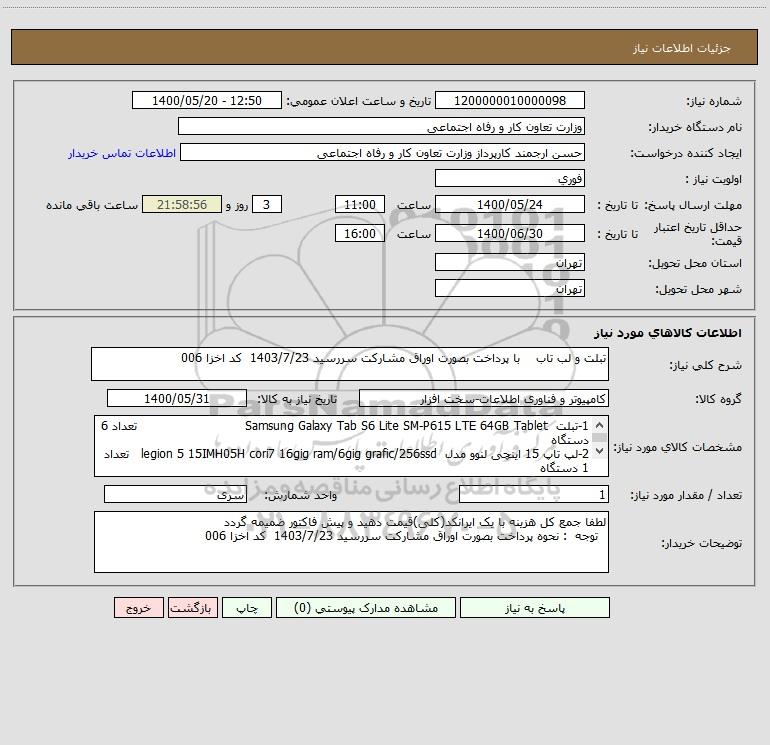Click goods group field کامپیوتر و فناوری اطلاعات
The width and height of the screenshot is (770, 745).
point(484,398)
